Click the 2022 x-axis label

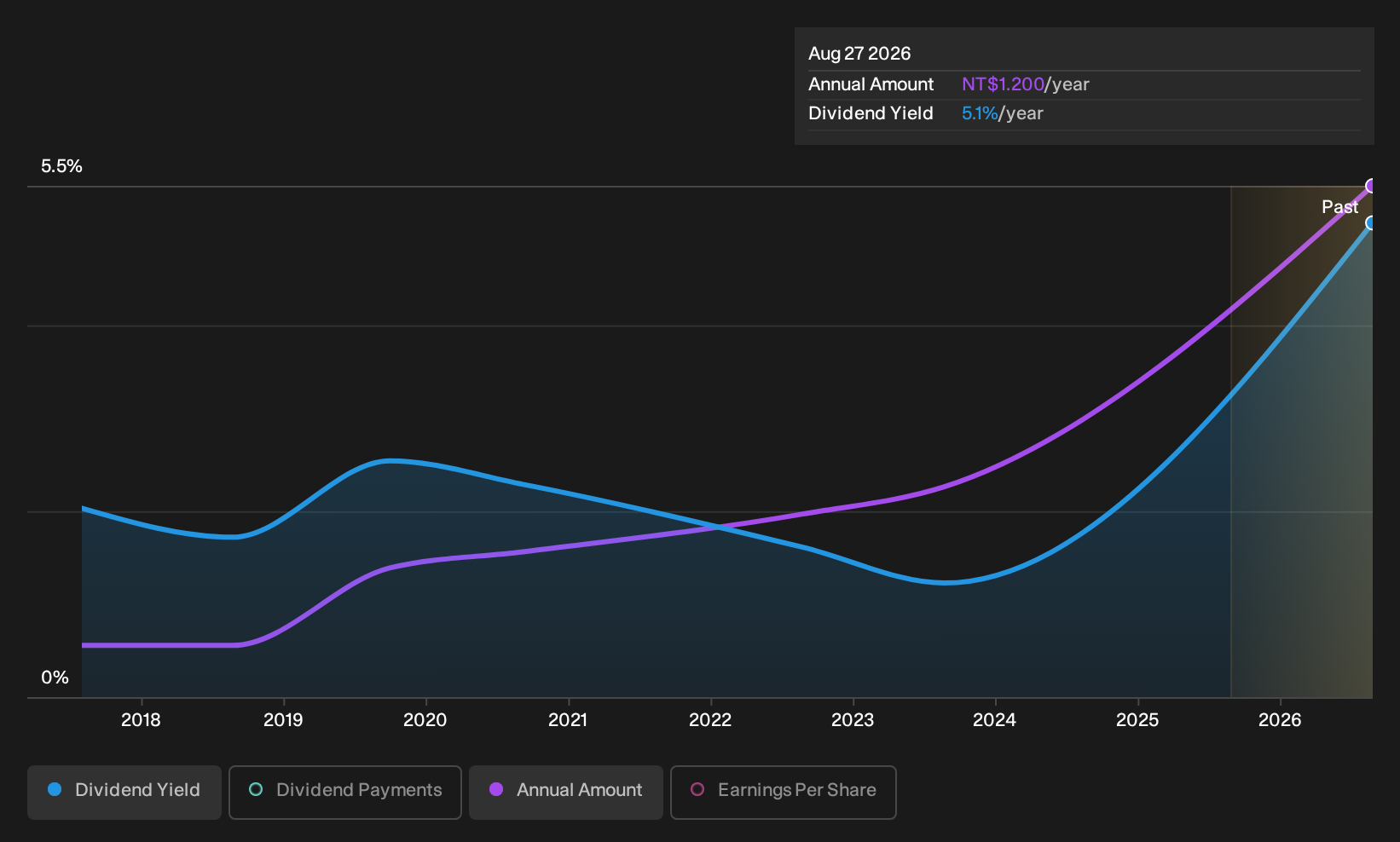coord(710,720)
